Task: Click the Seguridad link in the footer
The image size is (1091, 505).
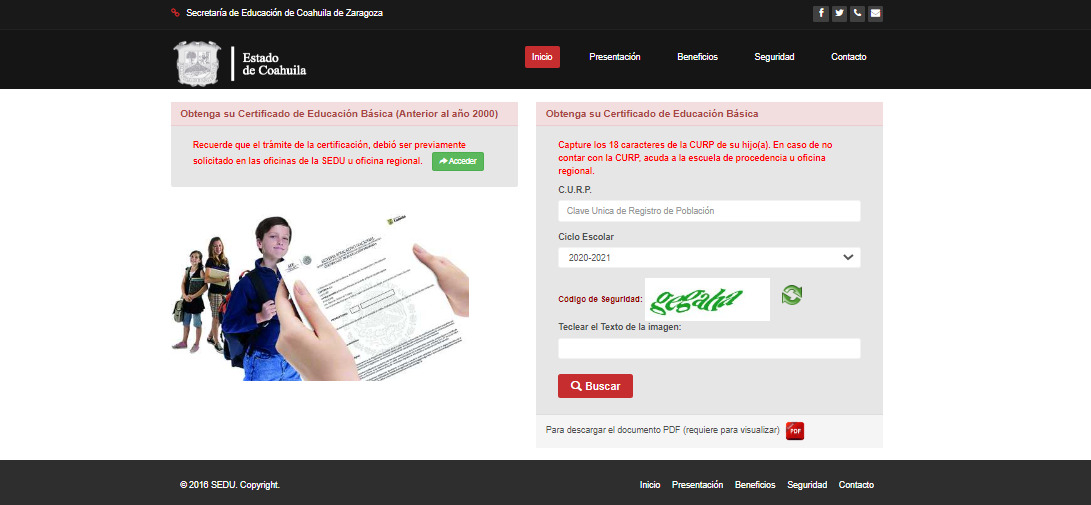Action: [x=807, y=485]
